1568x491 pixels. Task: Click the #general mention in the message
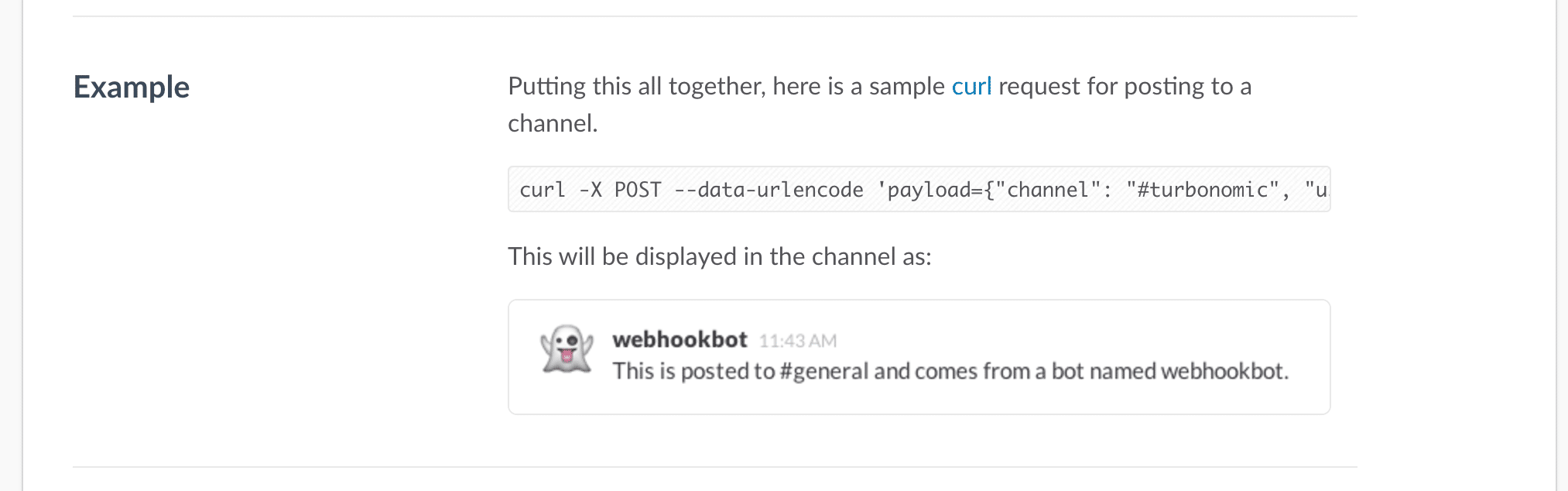point(824,372)
